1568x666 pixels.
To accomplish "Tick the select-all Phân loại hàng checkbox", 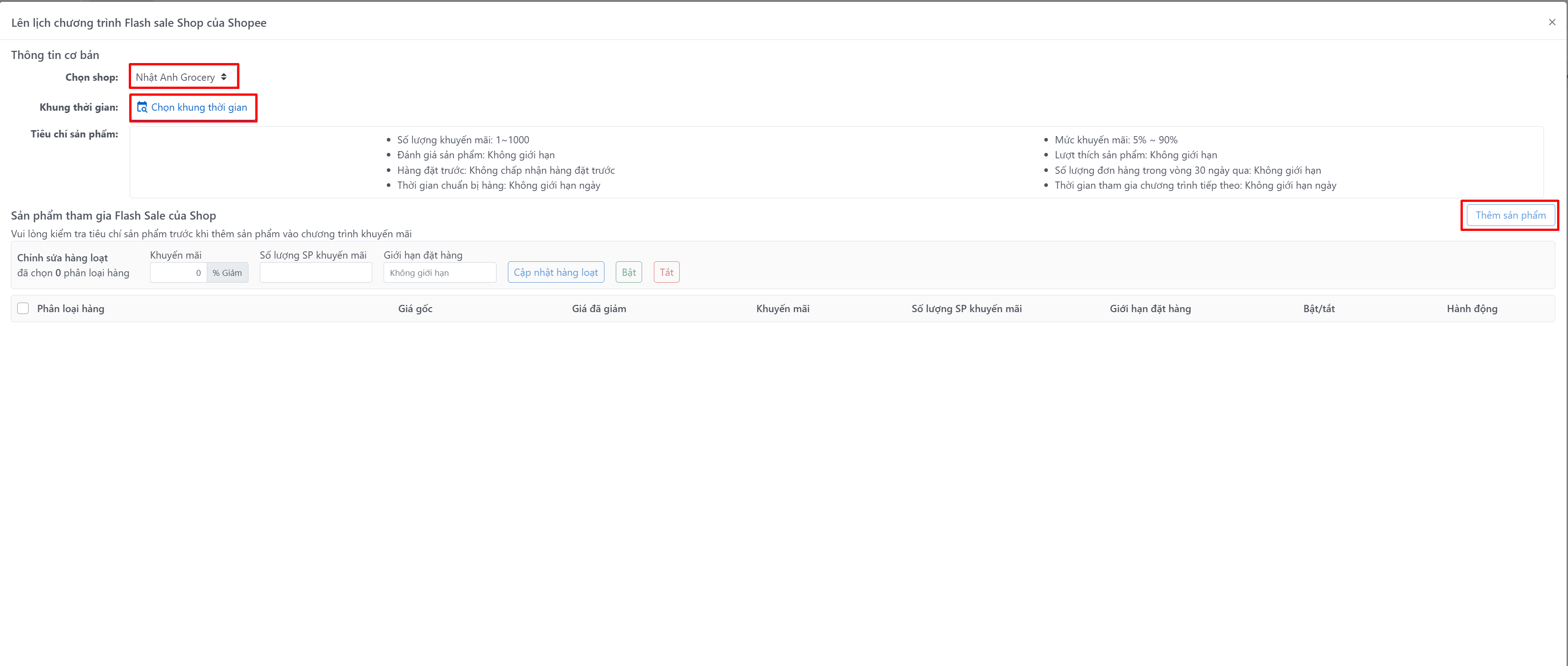I will coord(23,309).
